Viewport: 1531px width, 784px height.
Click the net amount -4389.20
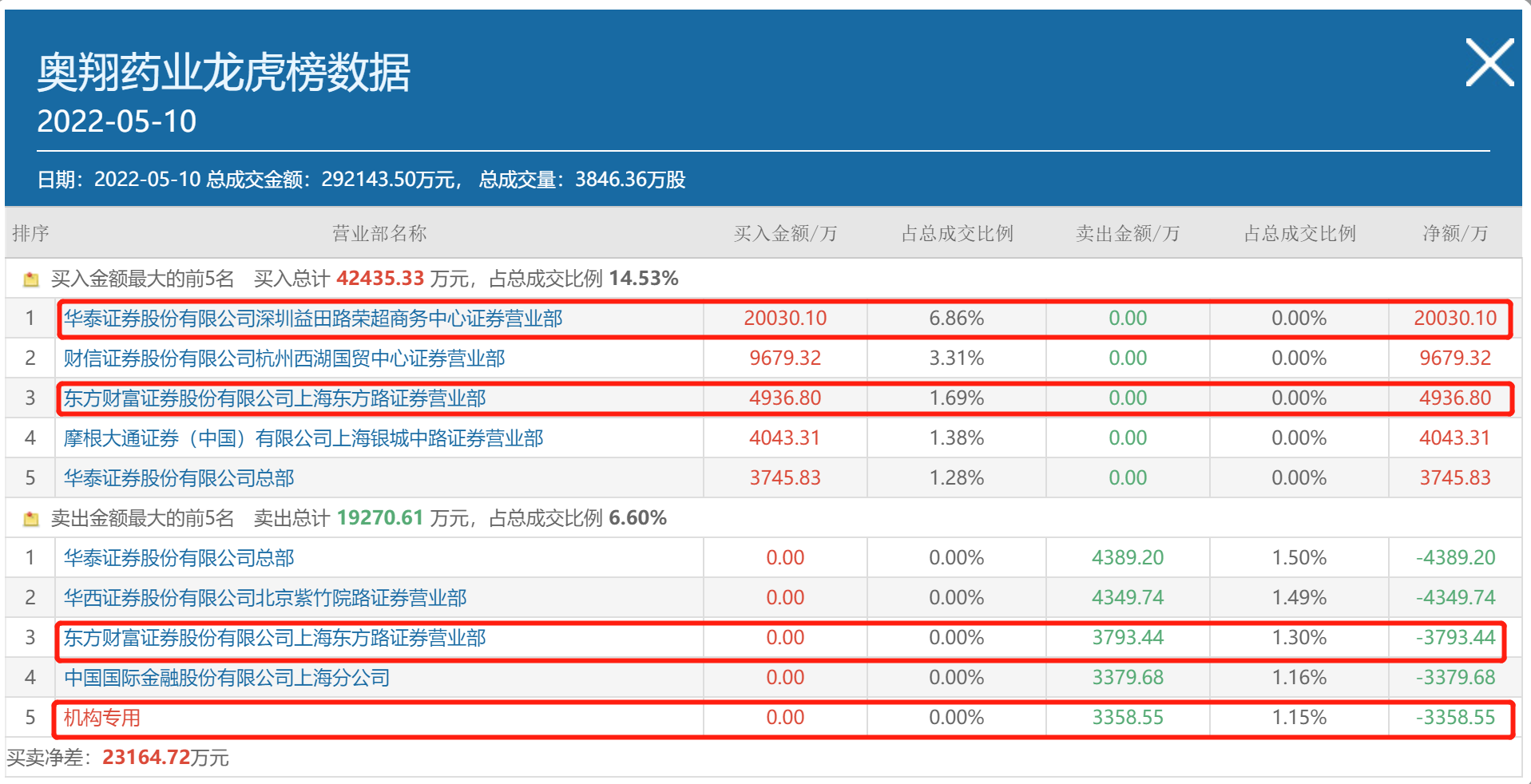point(1455,558)
